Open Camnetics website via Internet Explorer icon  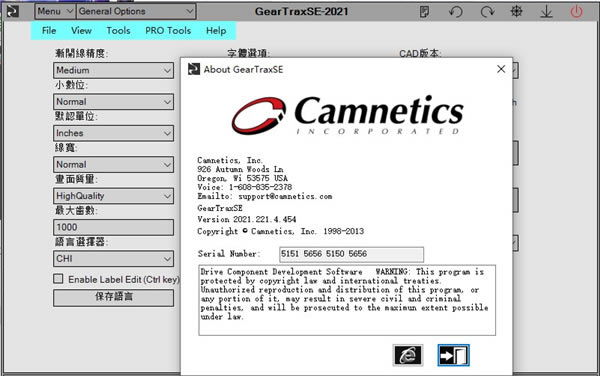408,355
